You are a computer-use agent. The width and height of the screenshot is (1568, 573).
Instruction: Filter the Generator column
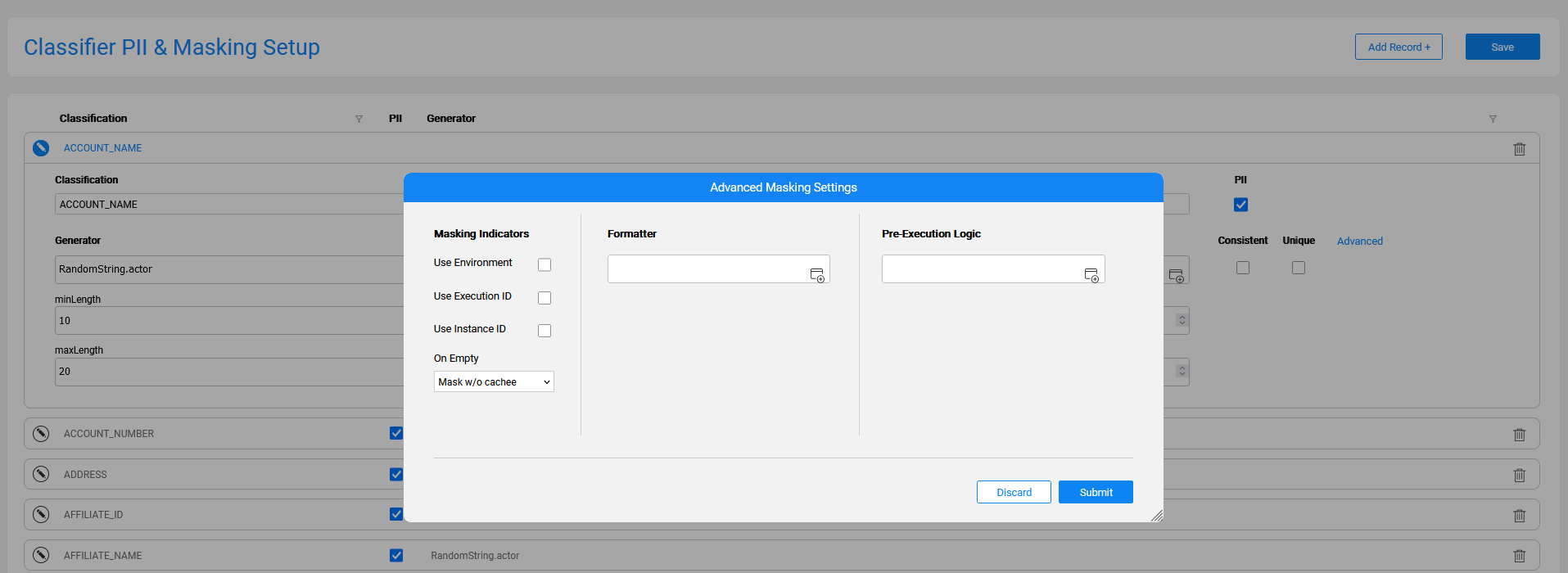[1493, 120]
